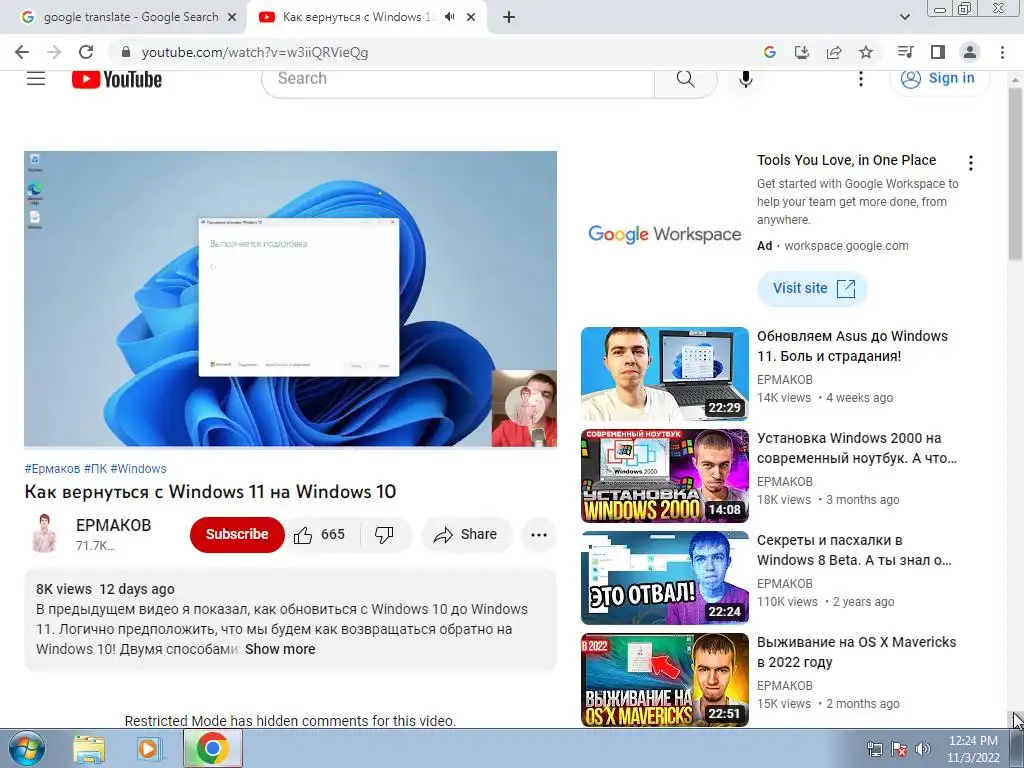The image size is (1024, 768).
Task: Toggle the Chrome side panel icon
Action: [938, 52]
